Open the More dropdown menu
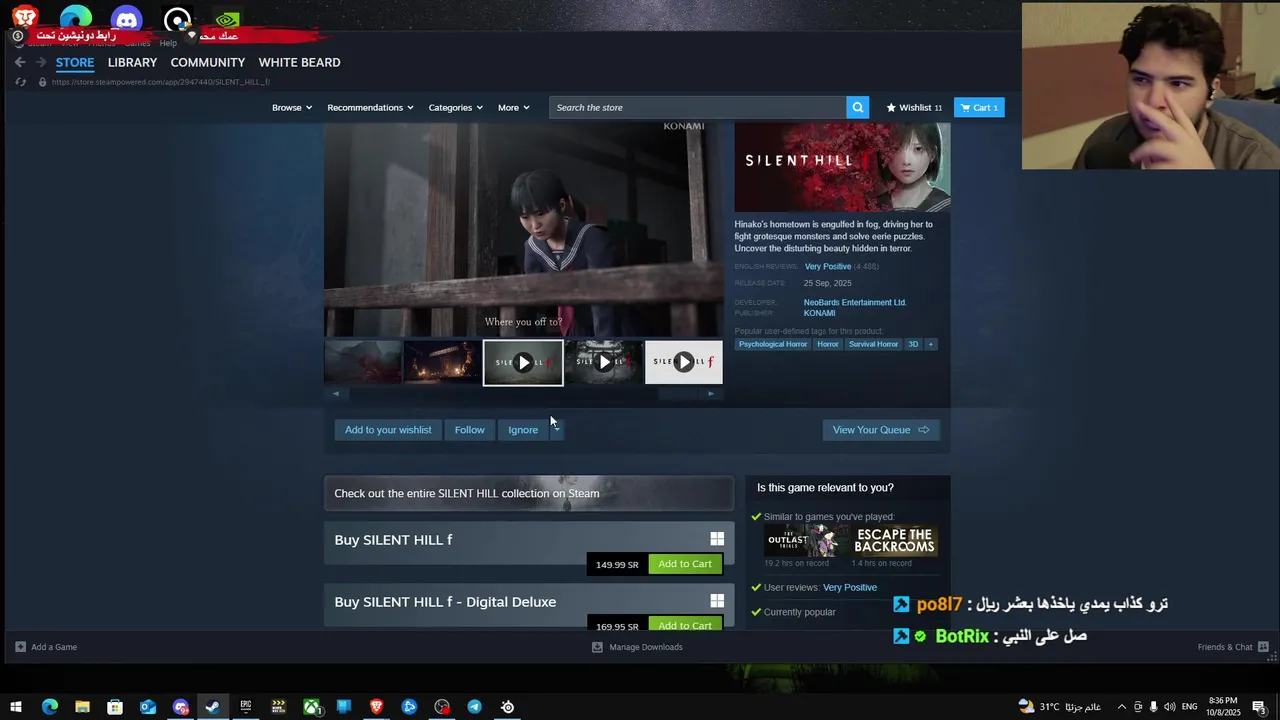The width and height of the screenshot is (1280, 720). pyautogui.click(x=514, y=107)
